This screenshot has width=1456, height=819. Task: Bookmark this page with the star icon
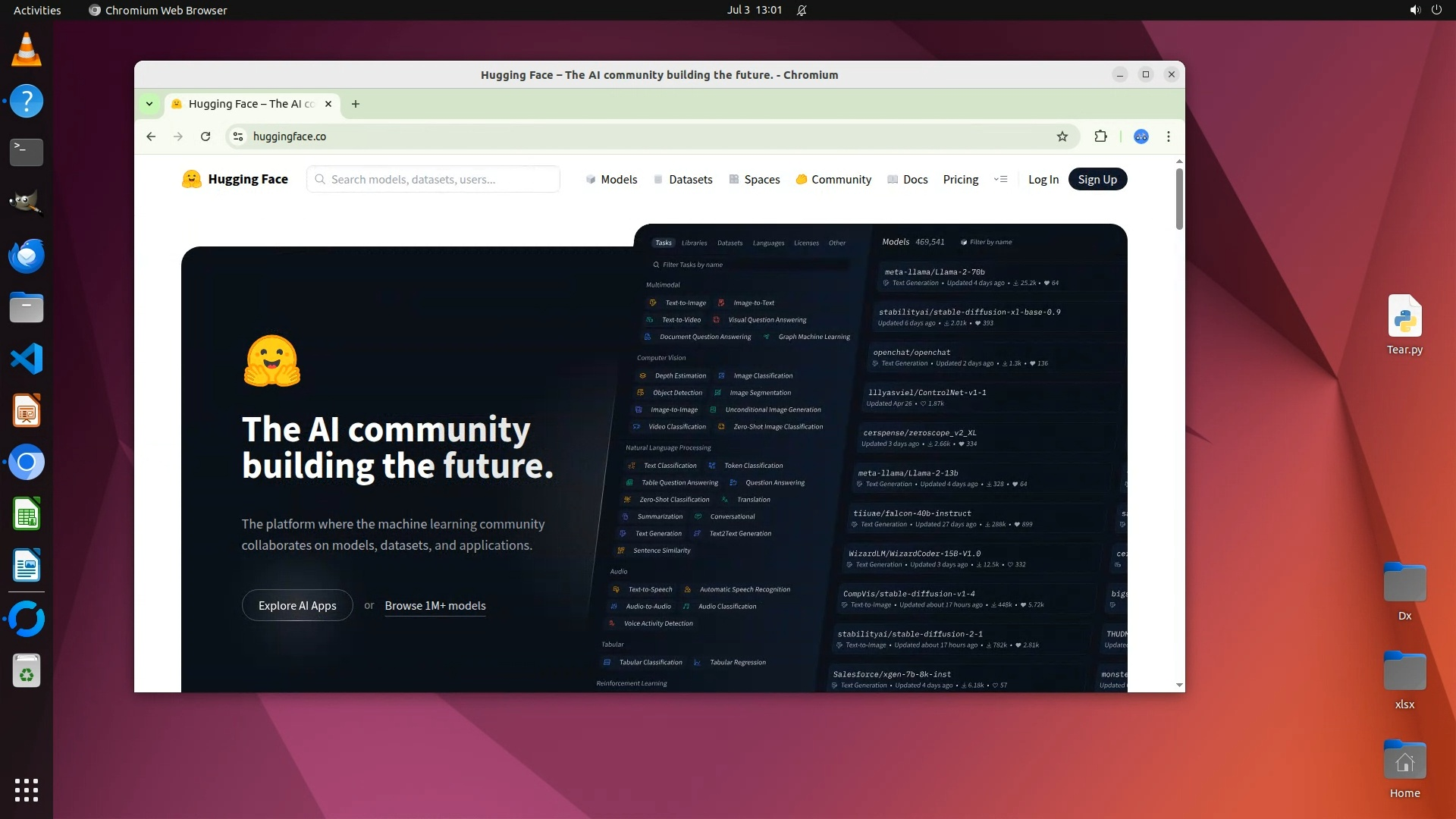pyautogui.click(x=1062, y=136)
